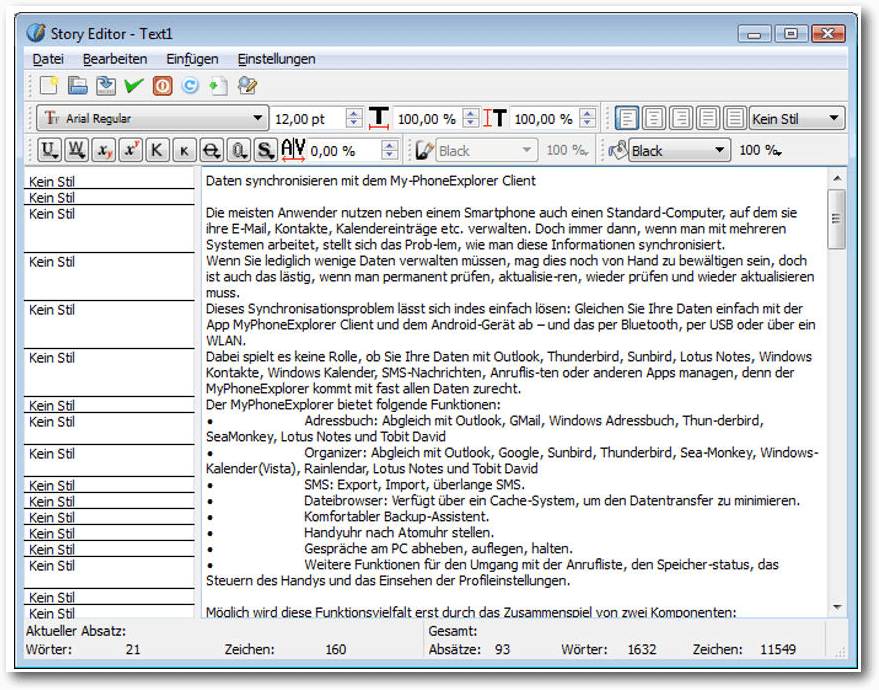Toggle Shadow text effect
Viewport: 879px width, 690px height.
coord(265,150)
